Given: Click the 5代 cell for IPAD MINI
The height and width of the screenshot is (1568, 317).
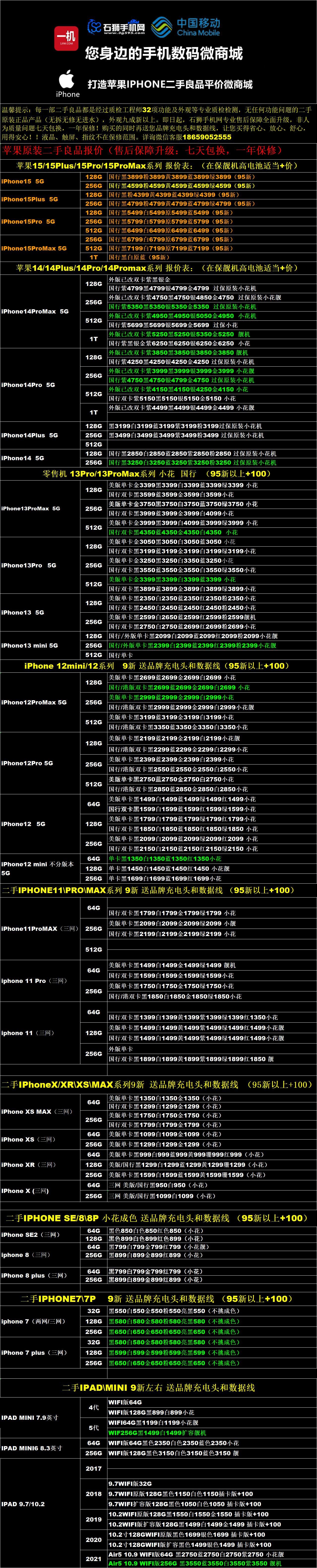Looking at the screenshot, I should pyautogui.click(x=94, y=1428).
